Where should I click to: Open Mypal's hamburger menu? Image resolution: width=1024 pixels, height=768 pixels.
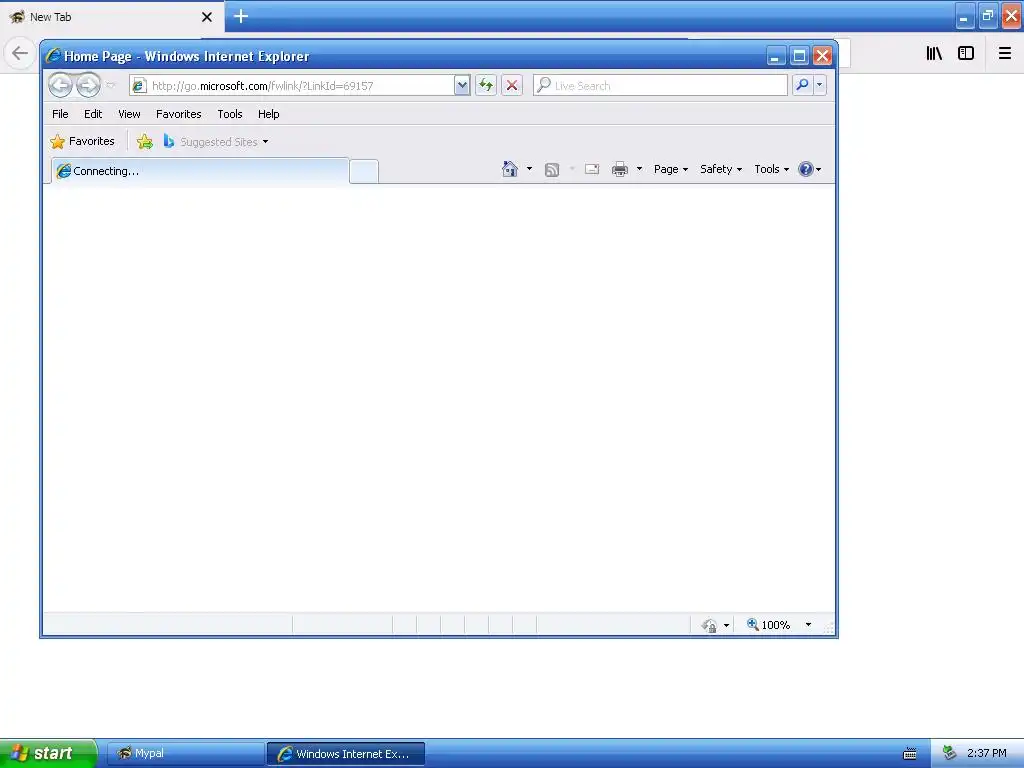(x=1004, y=53)
